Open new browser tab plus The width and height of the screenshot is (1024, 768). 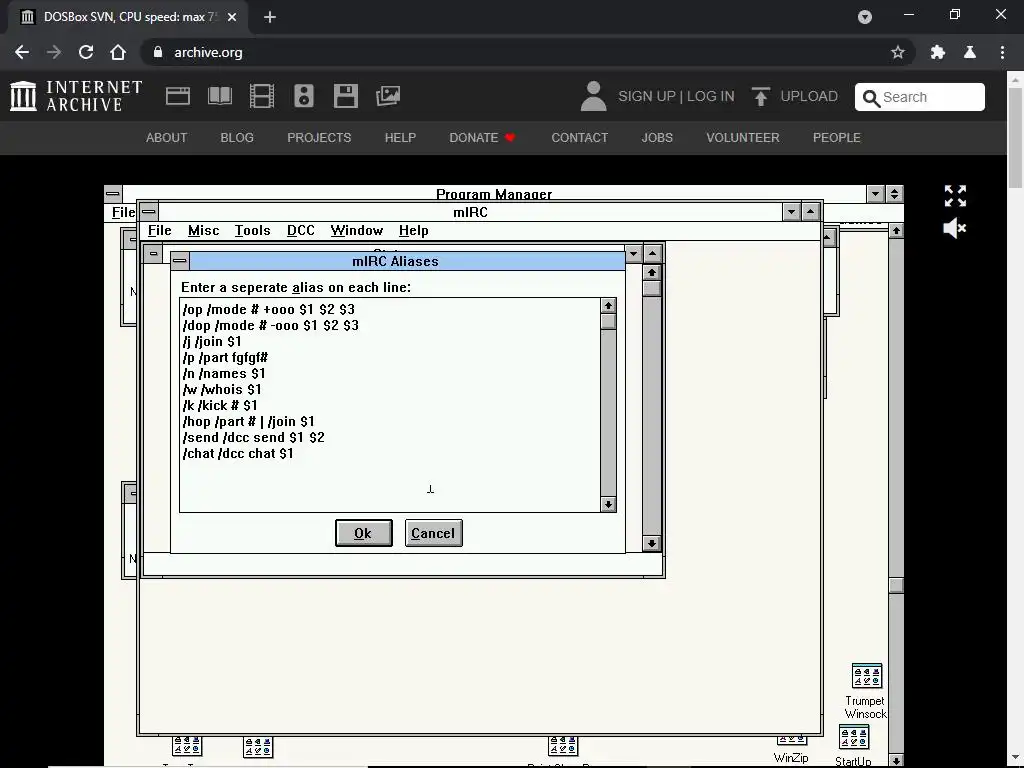[270, 17]
